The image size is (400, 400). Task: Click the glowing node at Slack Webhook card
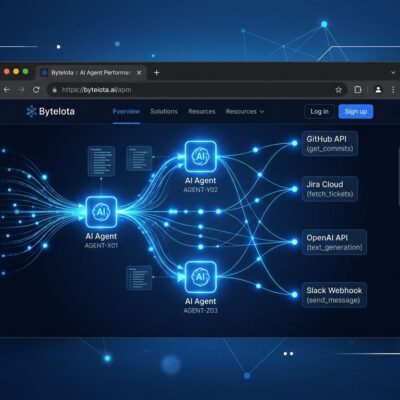pos(294,295)
